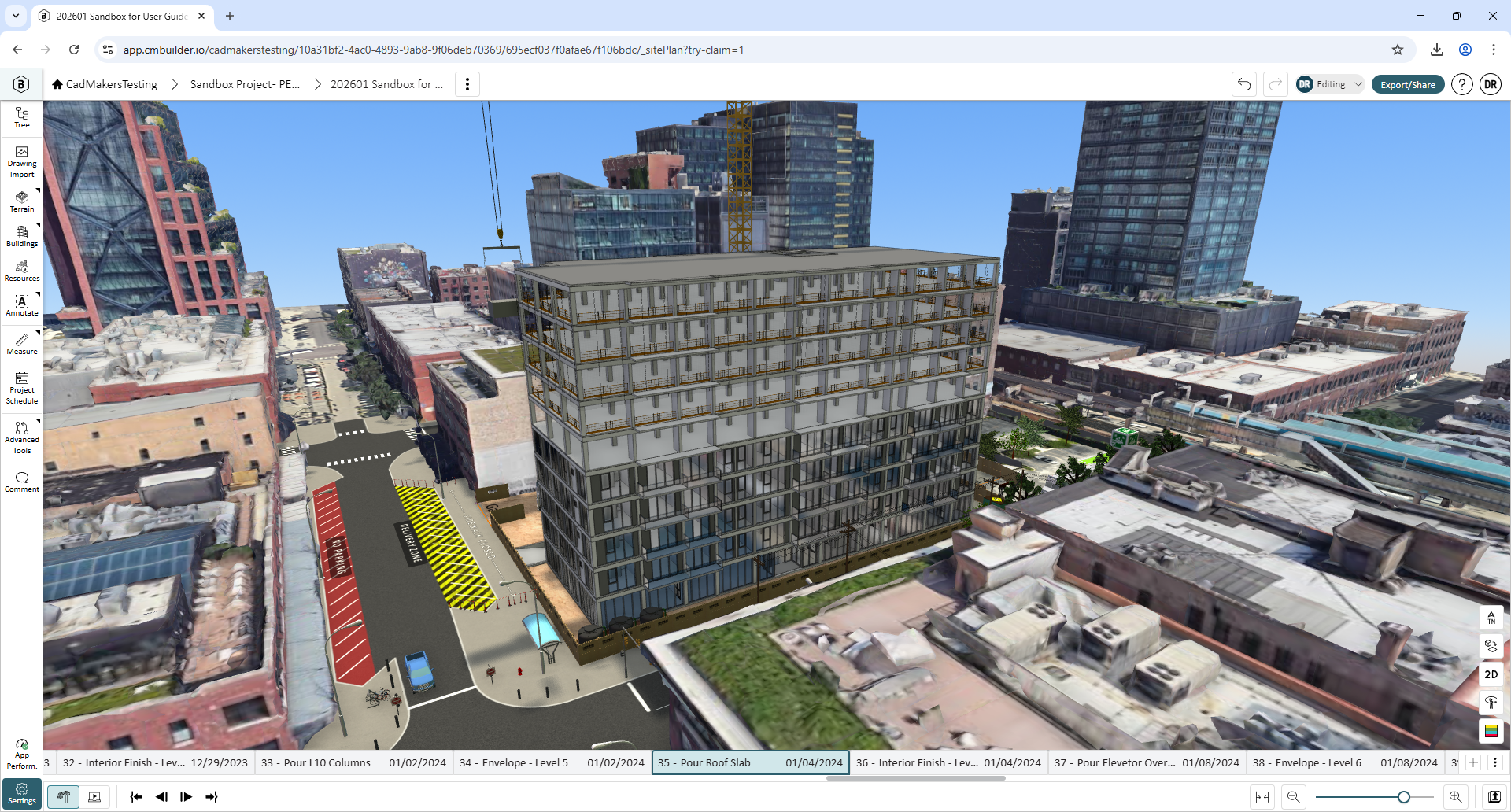Open the Tree panel
This screenshot has width=1511, height=812.
pos(22,118)
